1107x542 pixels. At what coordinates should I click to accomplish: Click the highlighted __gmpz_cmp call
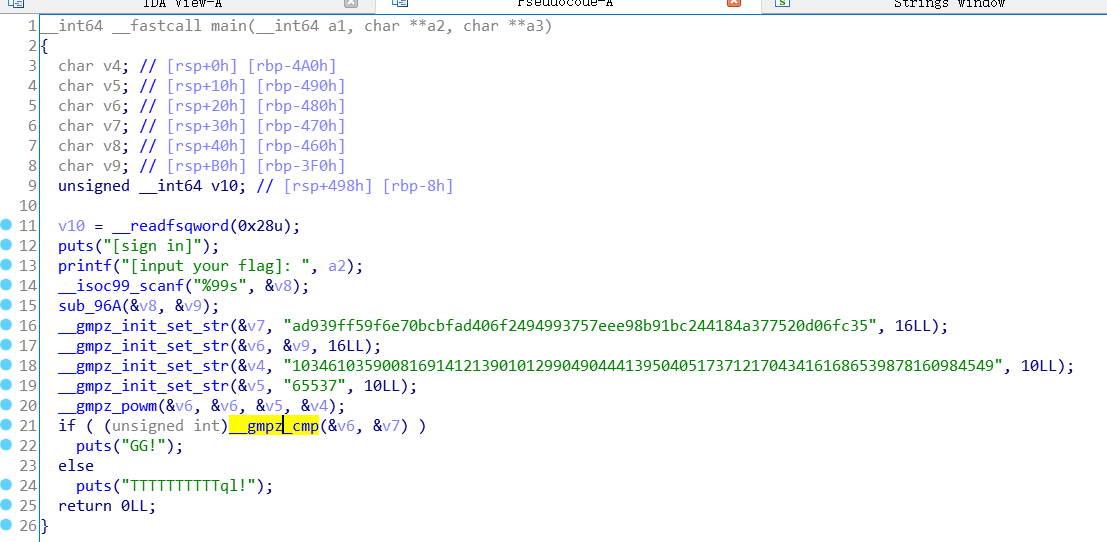point(274,426)
